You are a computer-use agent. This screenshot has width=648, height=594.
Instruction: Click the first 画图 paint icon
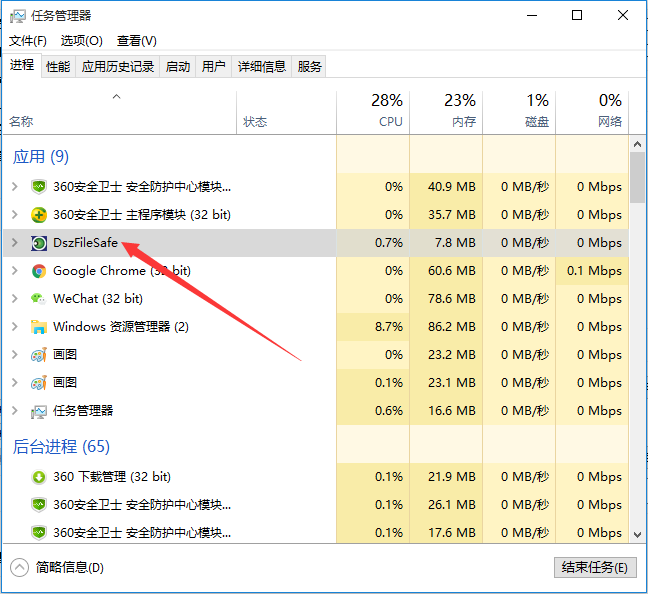point(39,355)
